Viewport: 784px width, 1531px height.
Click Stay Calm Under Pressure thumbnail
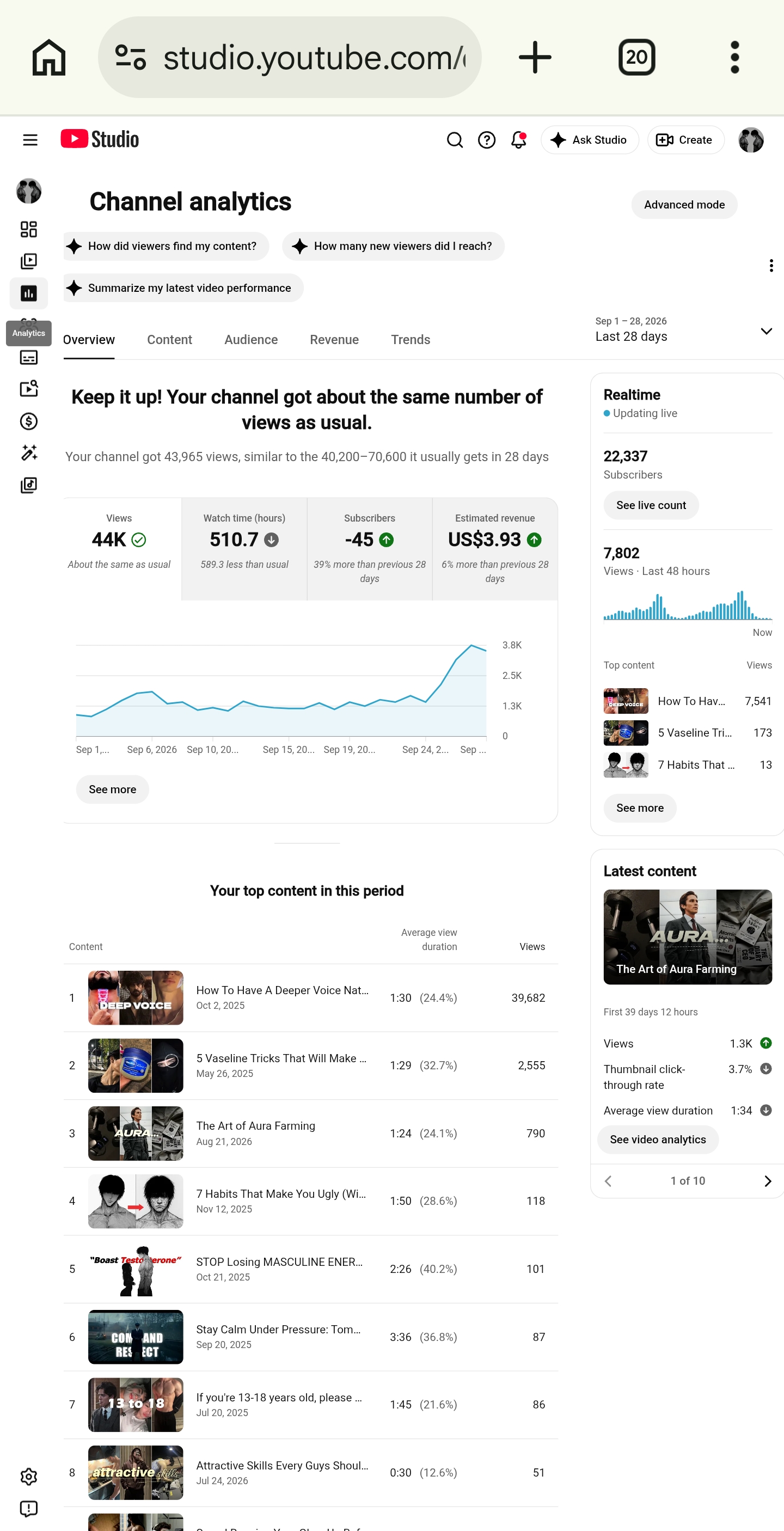136,1338
